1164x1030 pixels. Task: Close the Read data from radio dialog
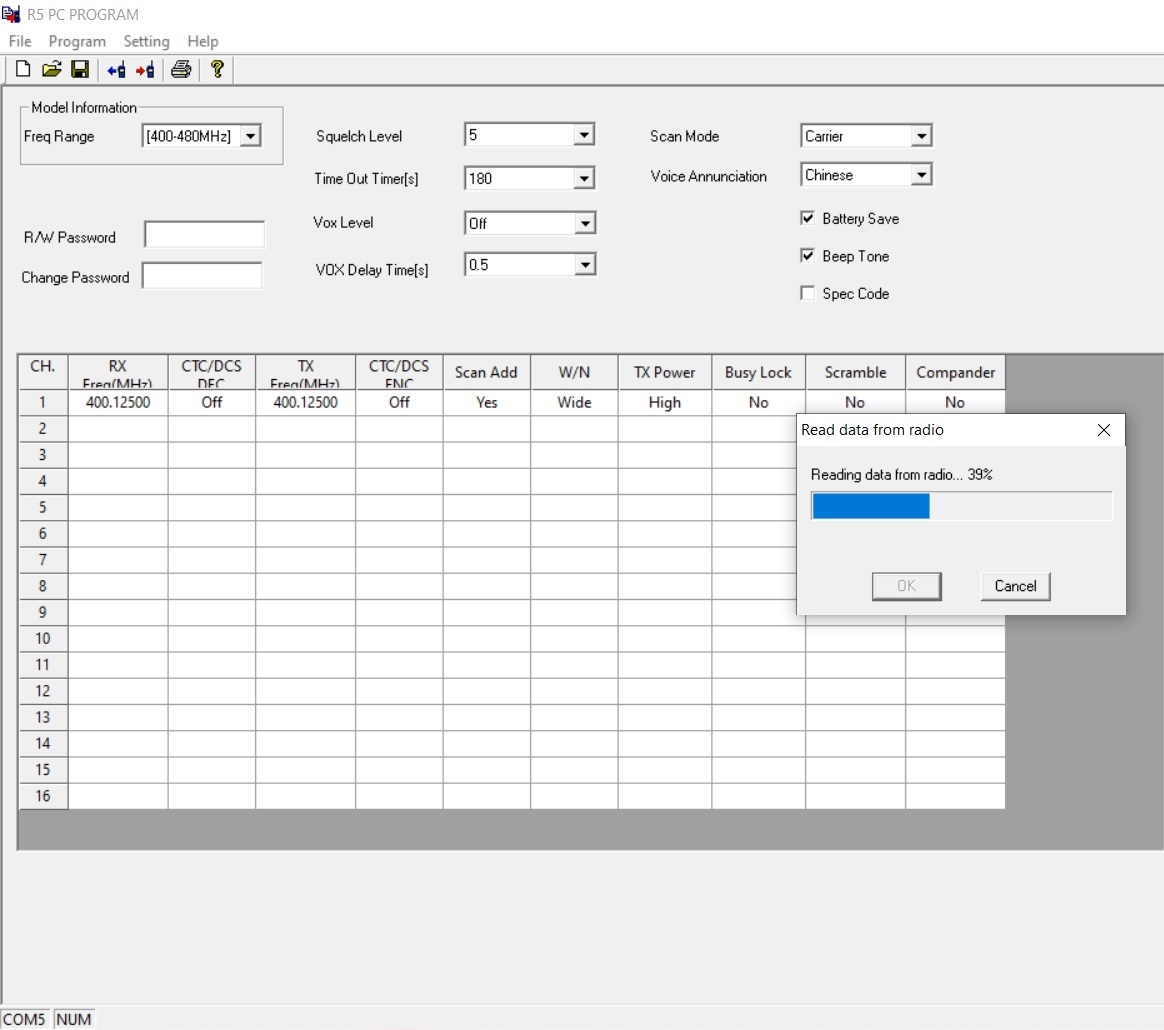pyautogui.click(x=1103, y=430)
